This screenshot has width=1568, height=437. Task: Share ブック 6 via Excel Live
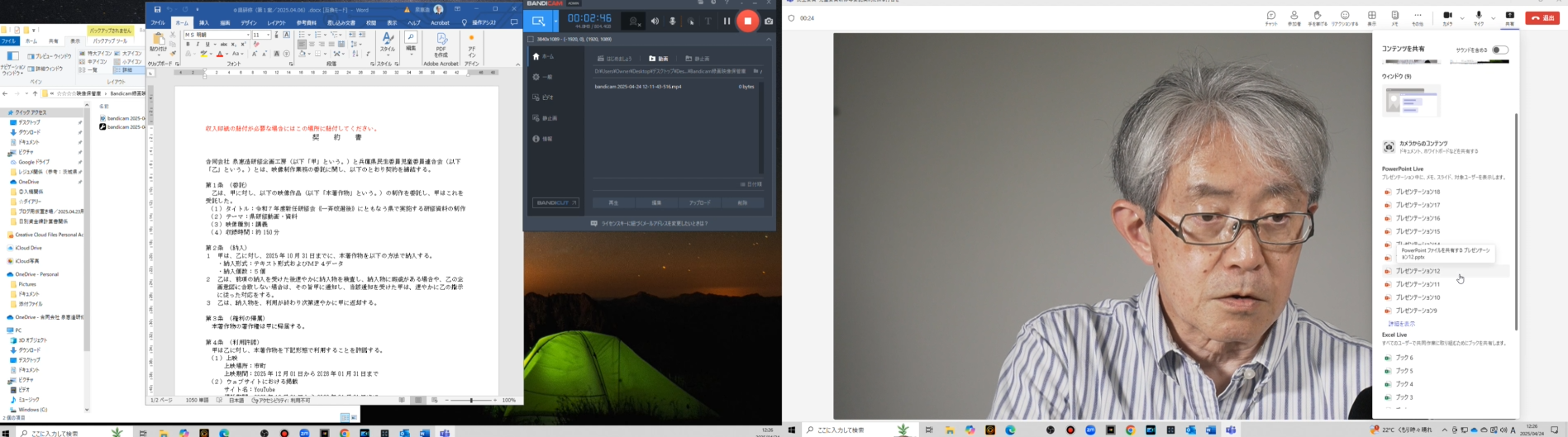click(1446, 358)
